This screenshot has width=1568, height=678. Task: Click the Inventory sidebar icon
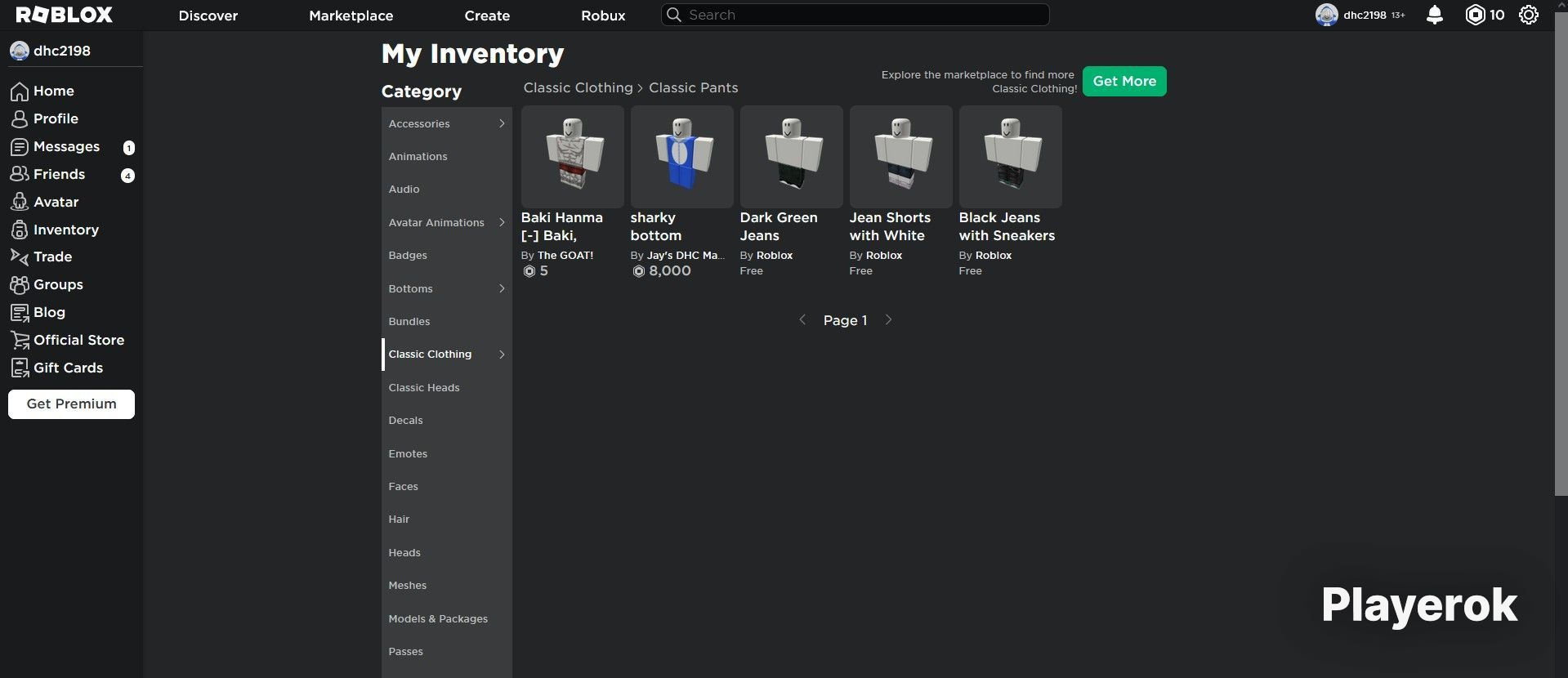click(x=20, y=230)
